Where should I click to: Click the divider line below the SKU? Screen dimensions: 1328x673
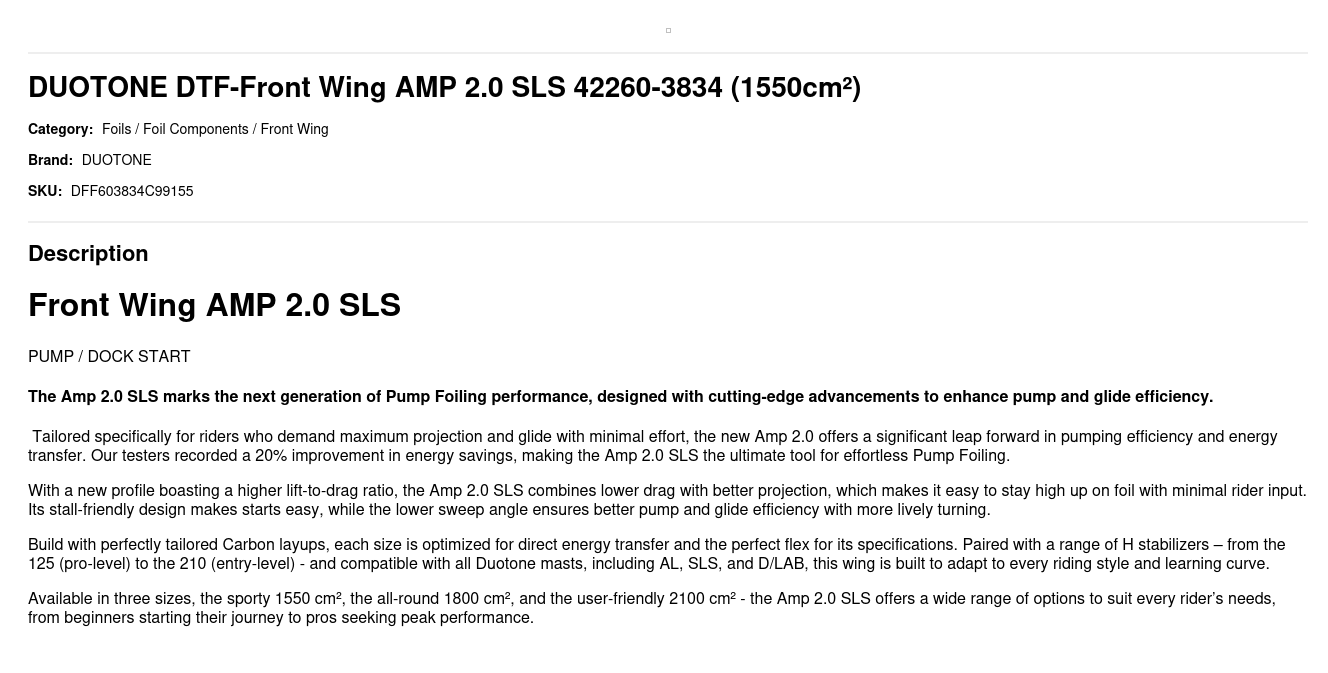668,222
